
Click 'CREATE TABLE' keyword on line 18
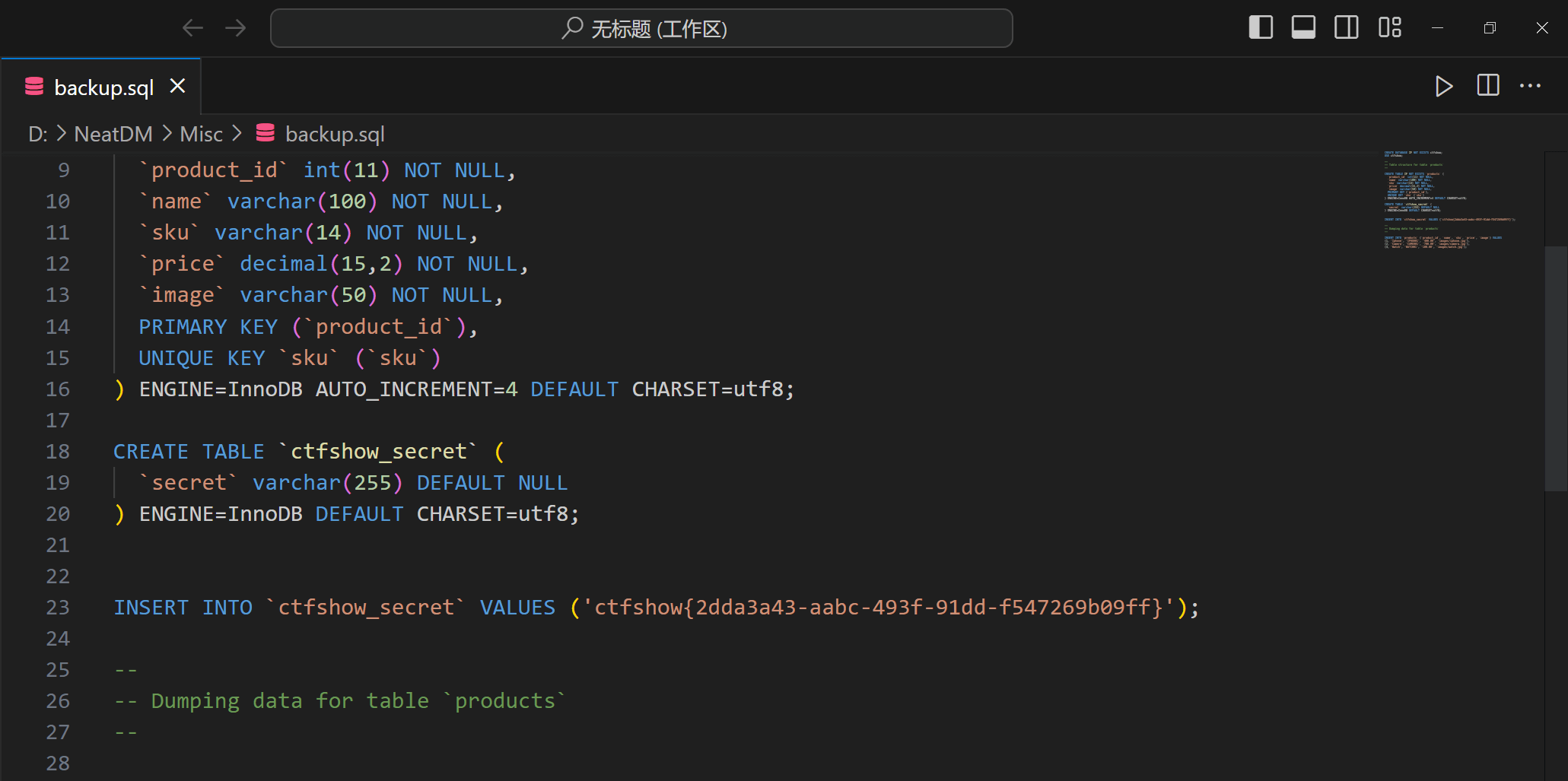tap(189, 452)
